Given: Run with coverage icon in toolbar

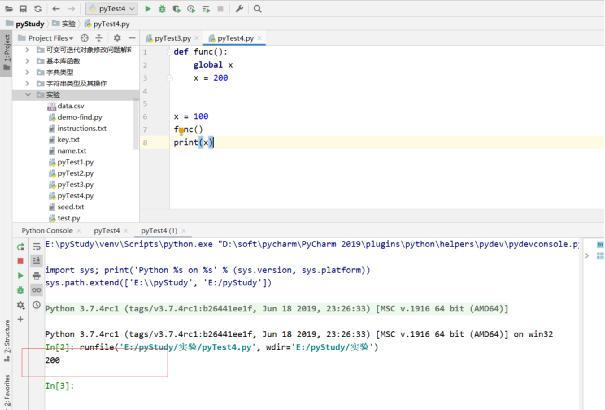Looking at the screenshot, I should click(x=177, y=8).
